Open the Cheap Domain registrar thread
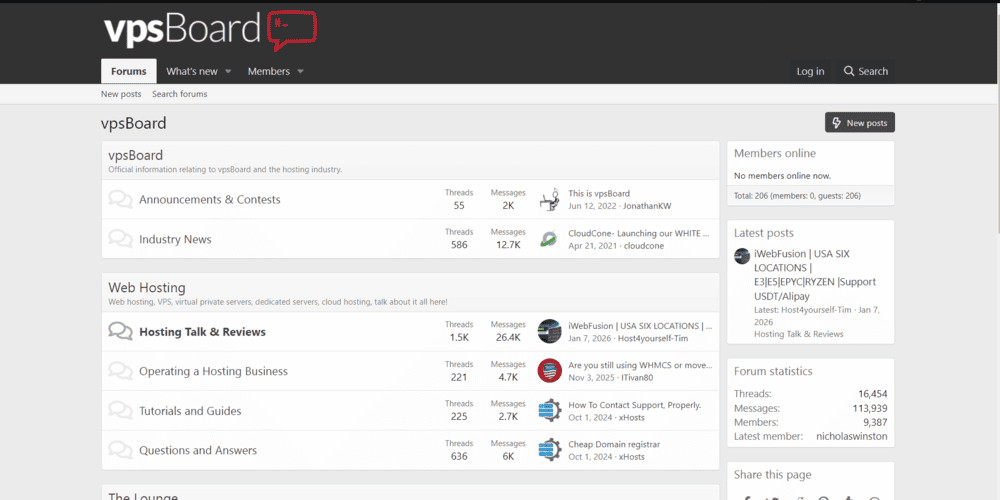 pyautogui.click(x=614, y=445)
